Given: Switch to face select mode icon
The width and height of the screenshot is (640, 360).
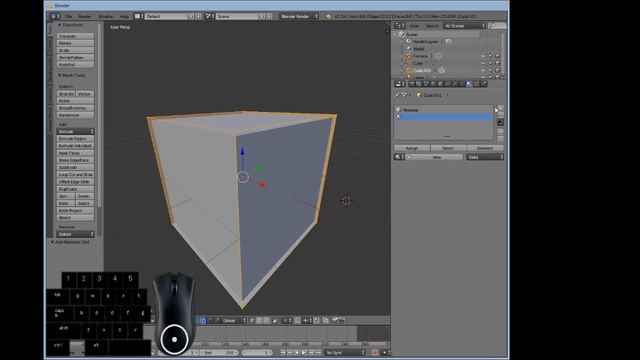Looking at the screenshot, I should pos(266,321).
